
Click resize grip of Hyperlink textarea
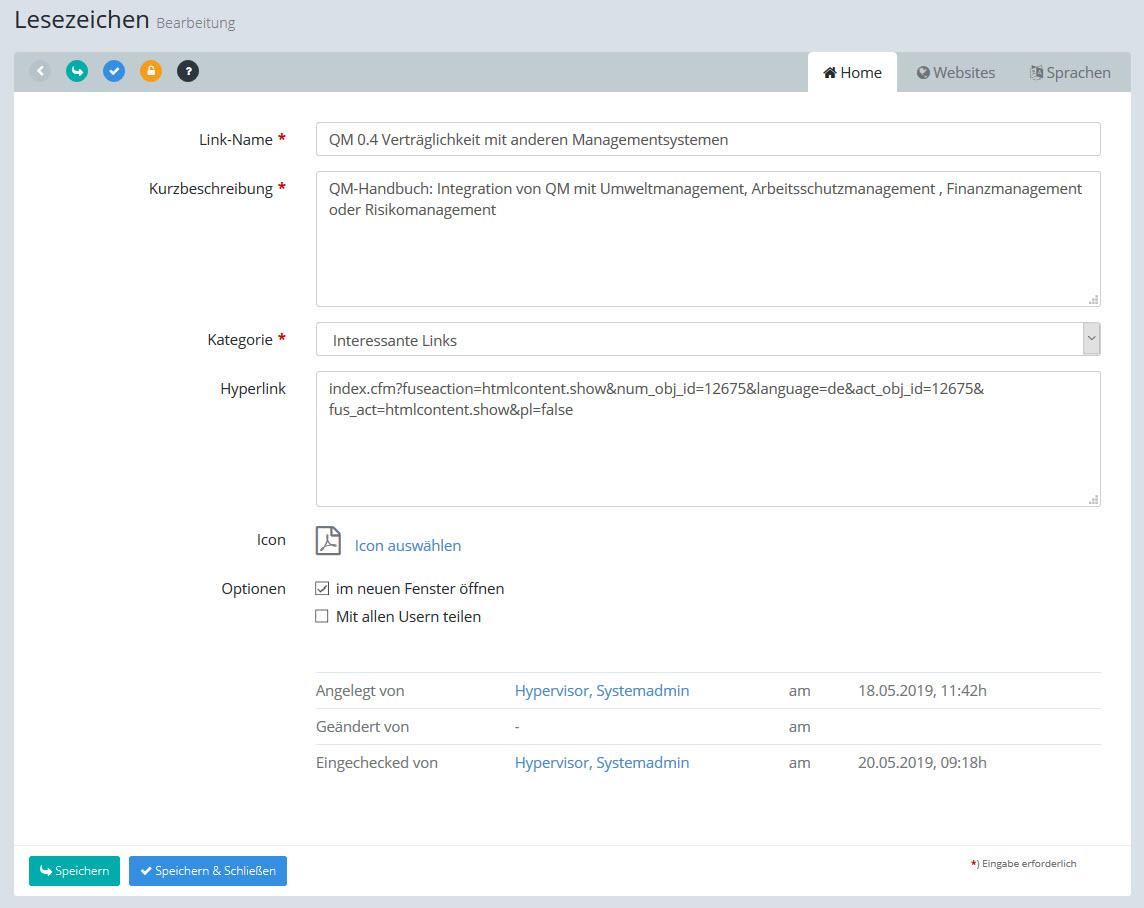(x=1093, y=499)
